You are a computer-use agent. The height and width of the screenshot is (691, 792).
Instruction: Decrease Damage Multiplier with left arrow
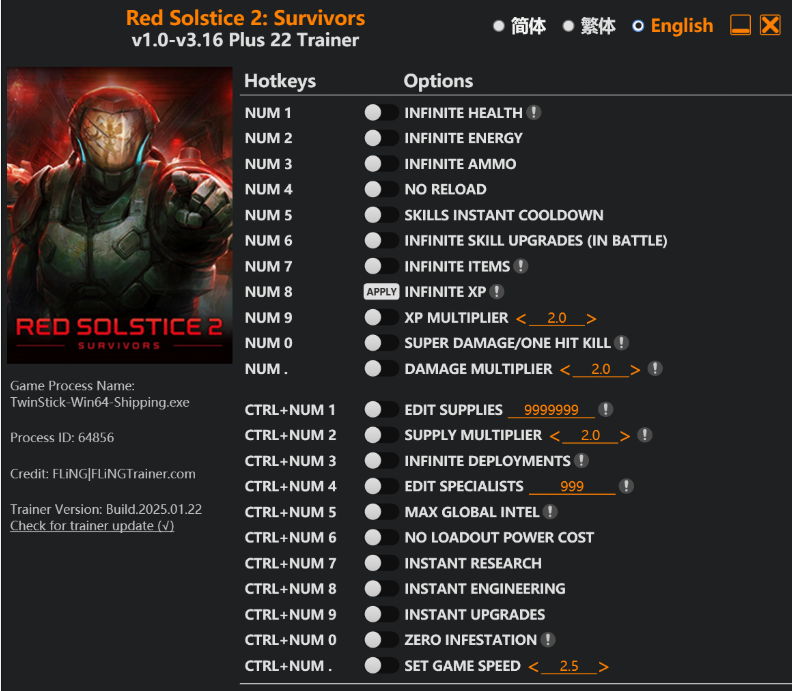click(x=565, y=369)
